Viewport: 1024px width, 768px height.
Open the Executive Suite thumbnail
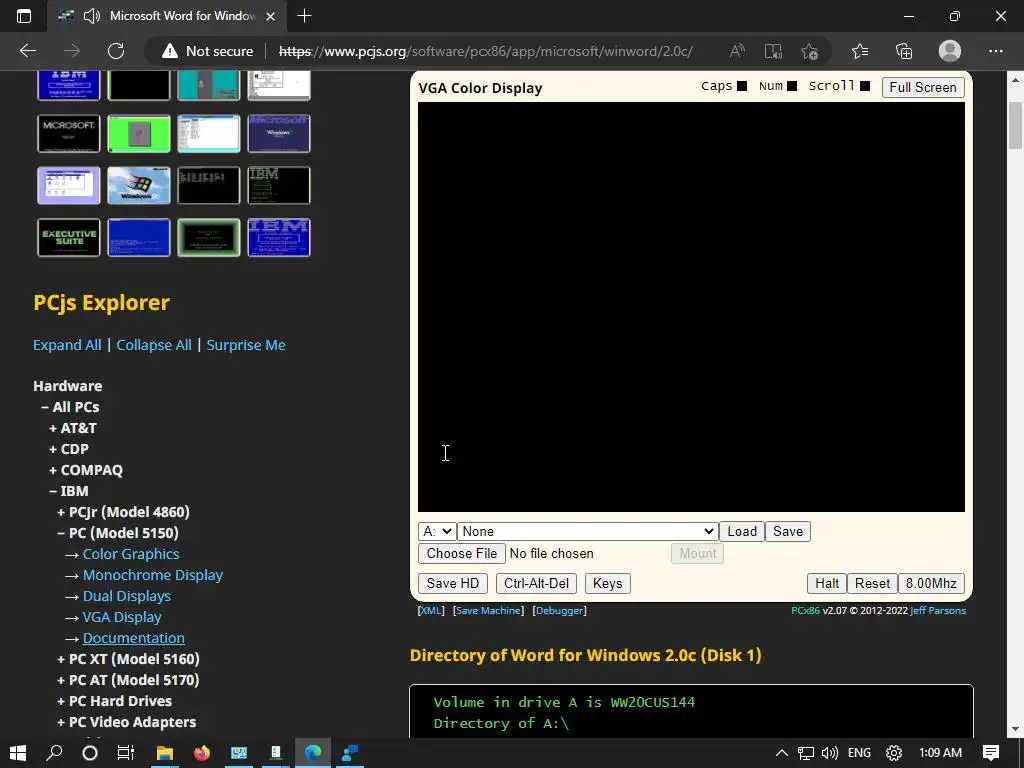pyautogui.click(x=69, y=237)
